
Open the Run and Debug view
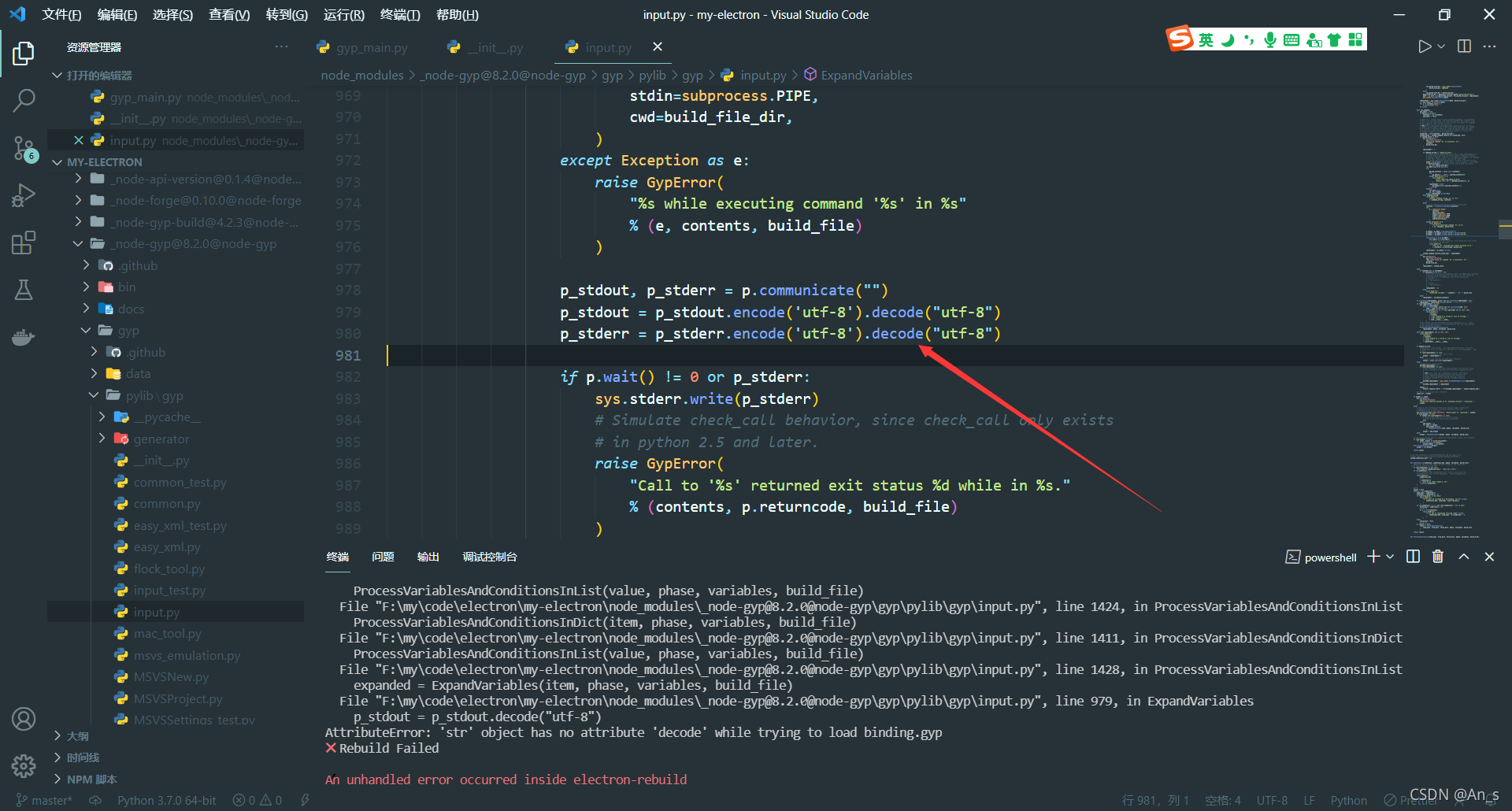(24, 194)
